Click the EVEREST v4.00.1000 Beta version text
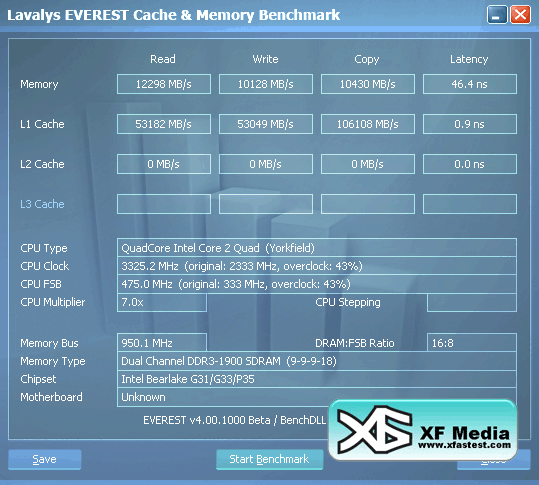 point(234,420)
